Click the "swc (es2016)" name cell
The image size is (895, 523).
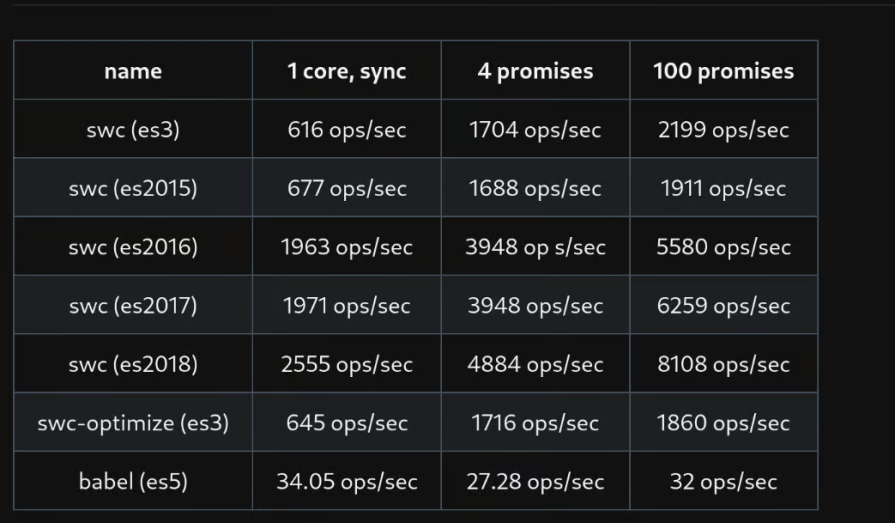[133, 247]
